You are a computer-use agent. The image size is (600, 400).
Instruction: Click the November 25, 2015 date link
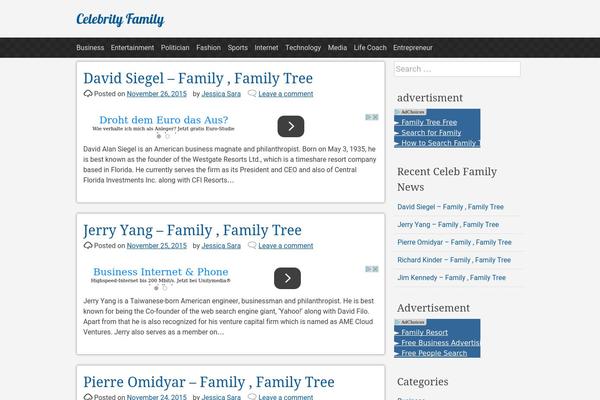(157, 246)
